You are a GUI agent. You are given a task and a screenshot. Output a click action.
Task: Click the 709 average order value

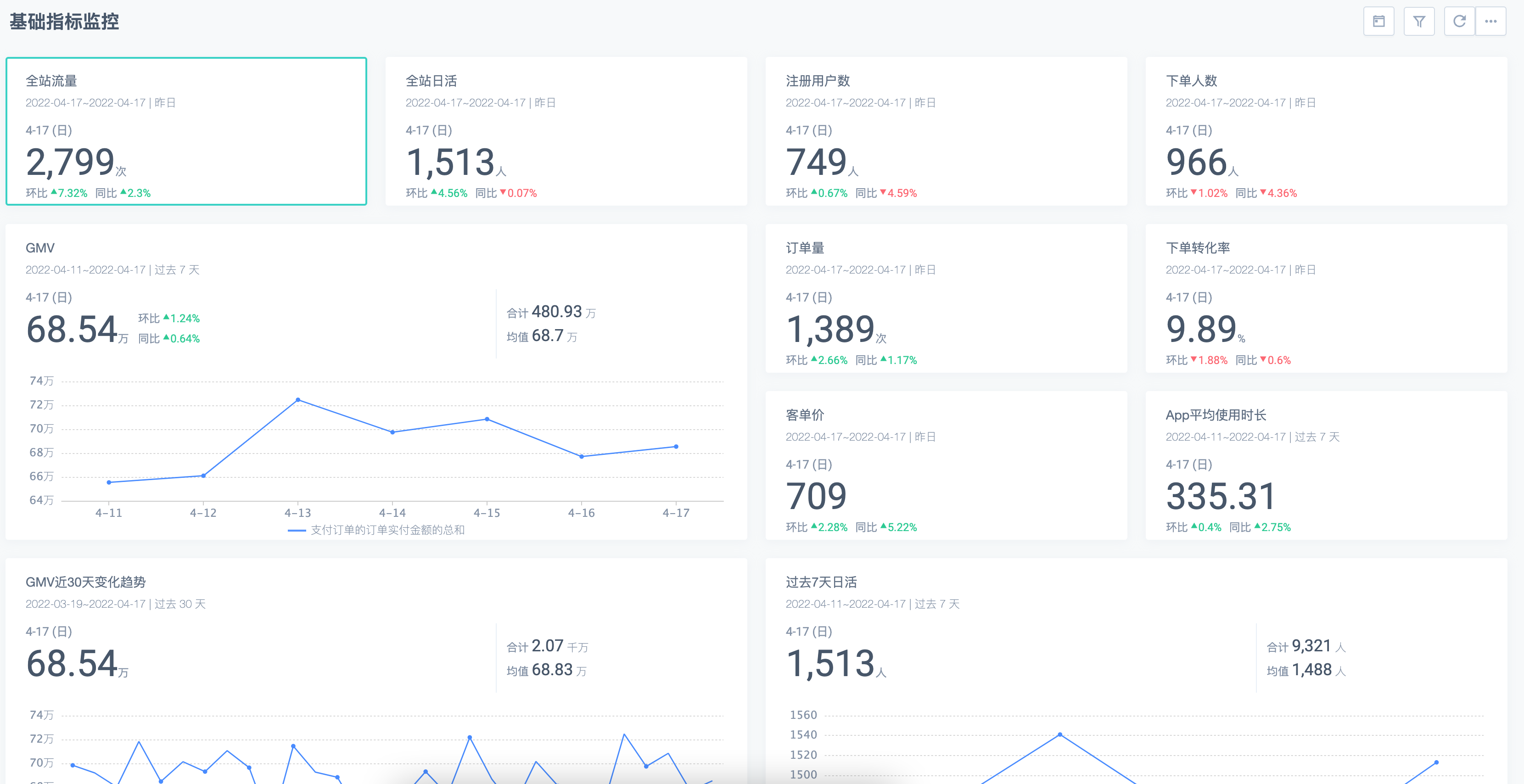coord(817,496)
